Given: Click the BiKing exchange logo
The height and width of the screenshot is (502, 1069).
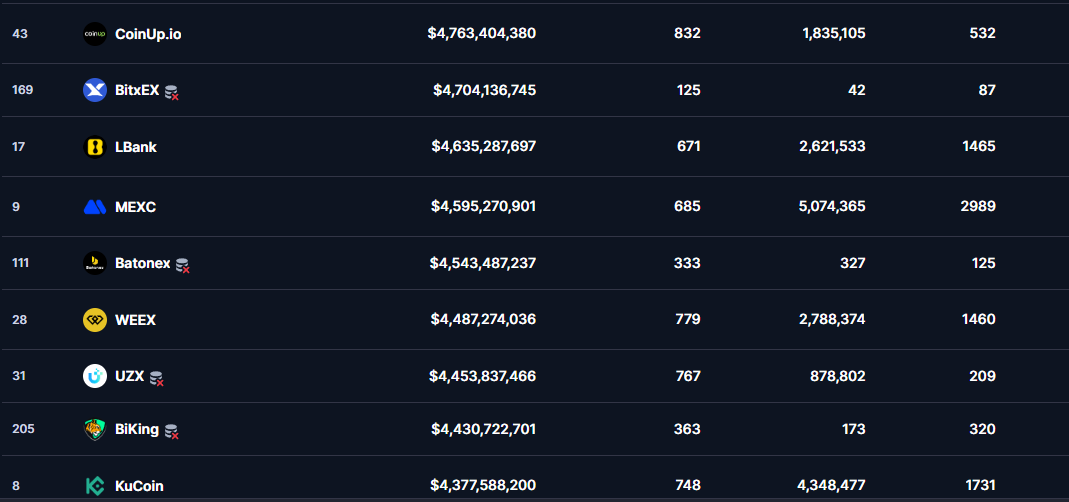Looking at the screenshot, I should click(94, 429).
